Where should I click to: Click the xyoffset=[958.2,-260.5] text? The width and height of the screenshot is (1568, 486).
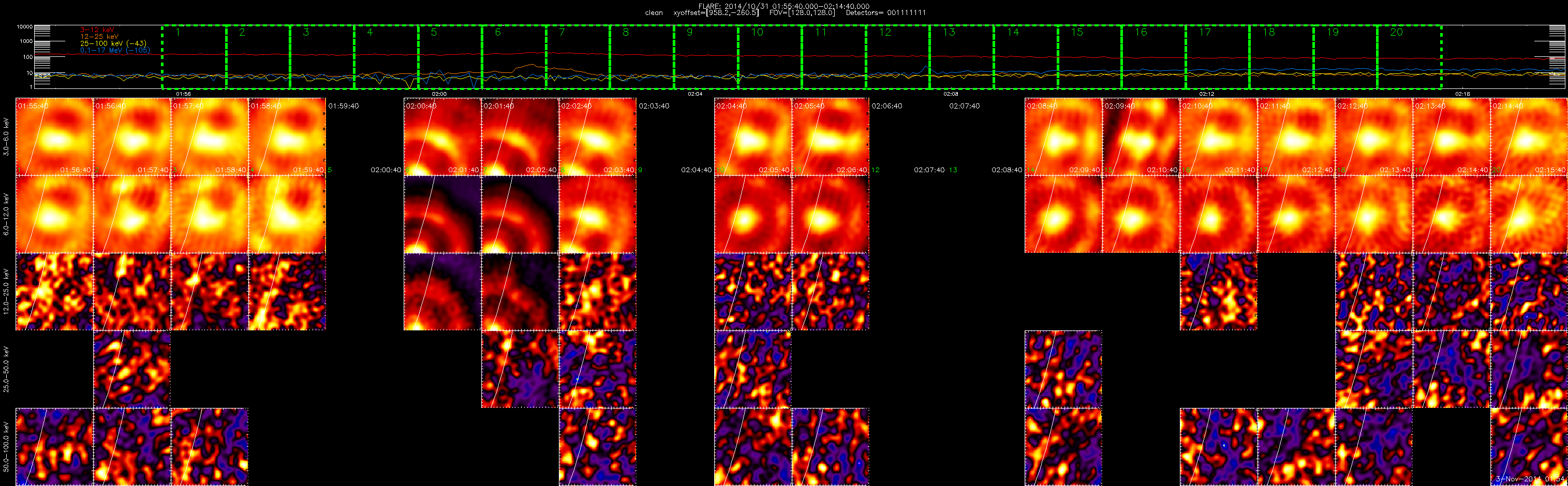tap(716, 13)
